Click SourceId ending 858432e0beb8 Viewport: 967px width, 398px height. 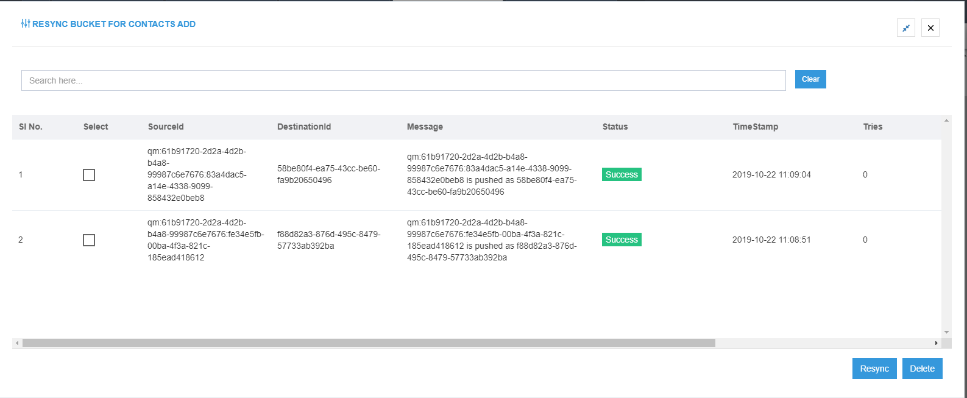(197, 174)
